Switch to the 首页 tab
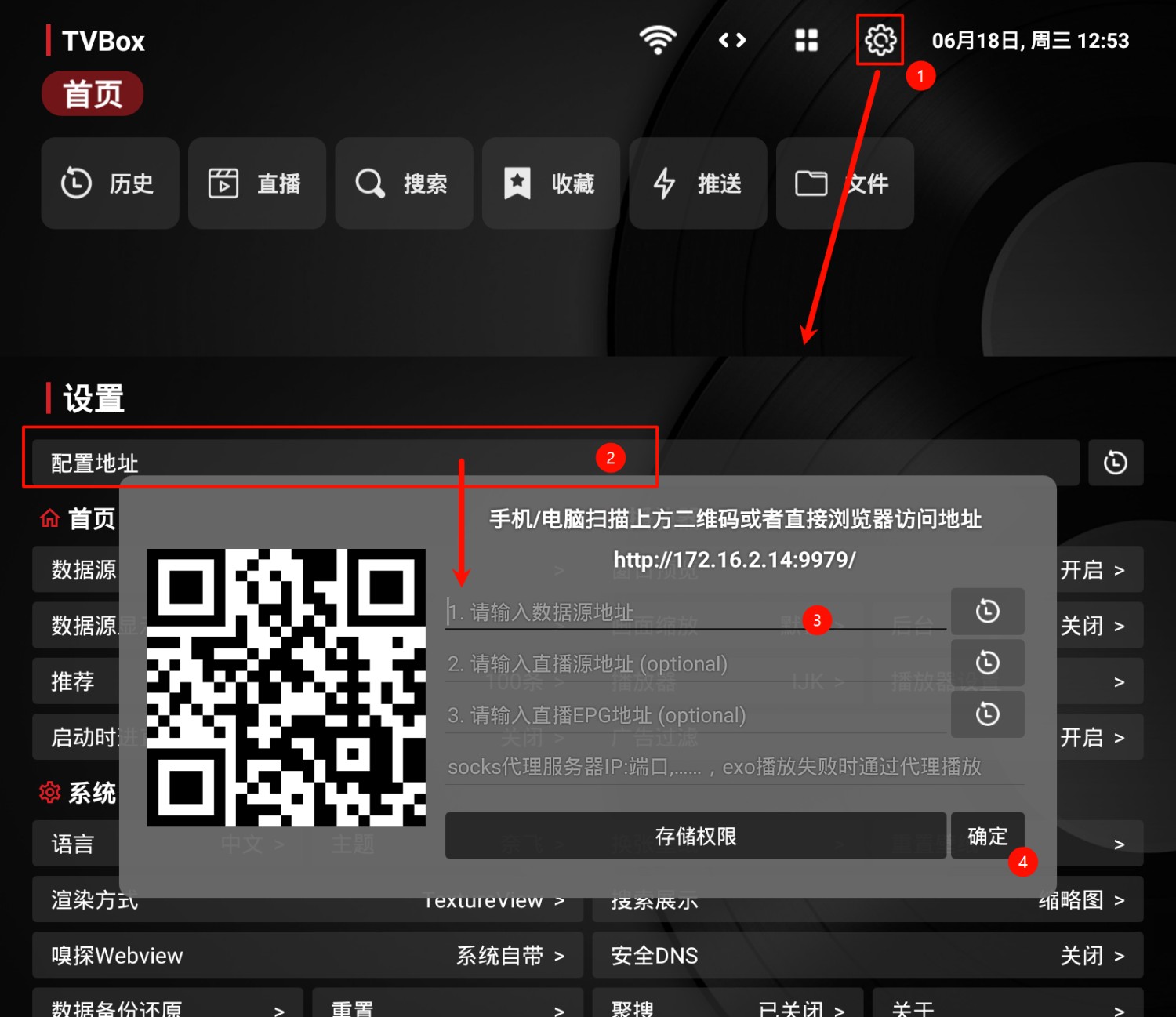Viewport: 1176px width, 1017px height. (92, 93)
